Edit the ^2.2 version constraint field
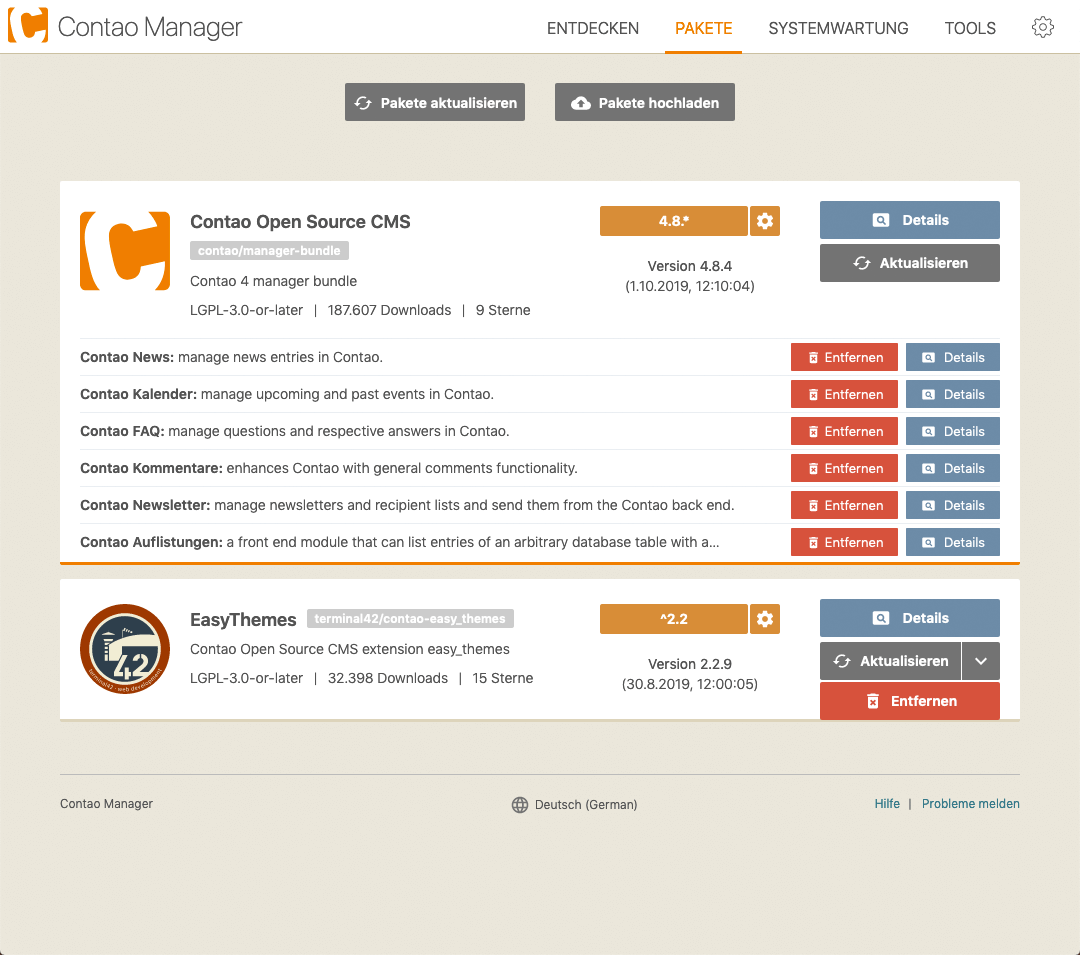Viewport: 1080px width, 955px height. 674,619
